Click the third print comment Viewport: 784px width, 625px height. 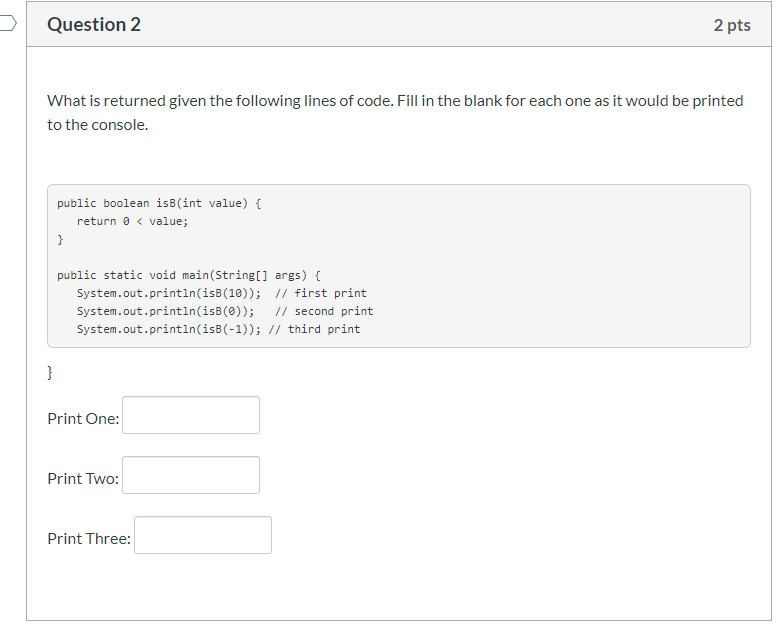314,330
